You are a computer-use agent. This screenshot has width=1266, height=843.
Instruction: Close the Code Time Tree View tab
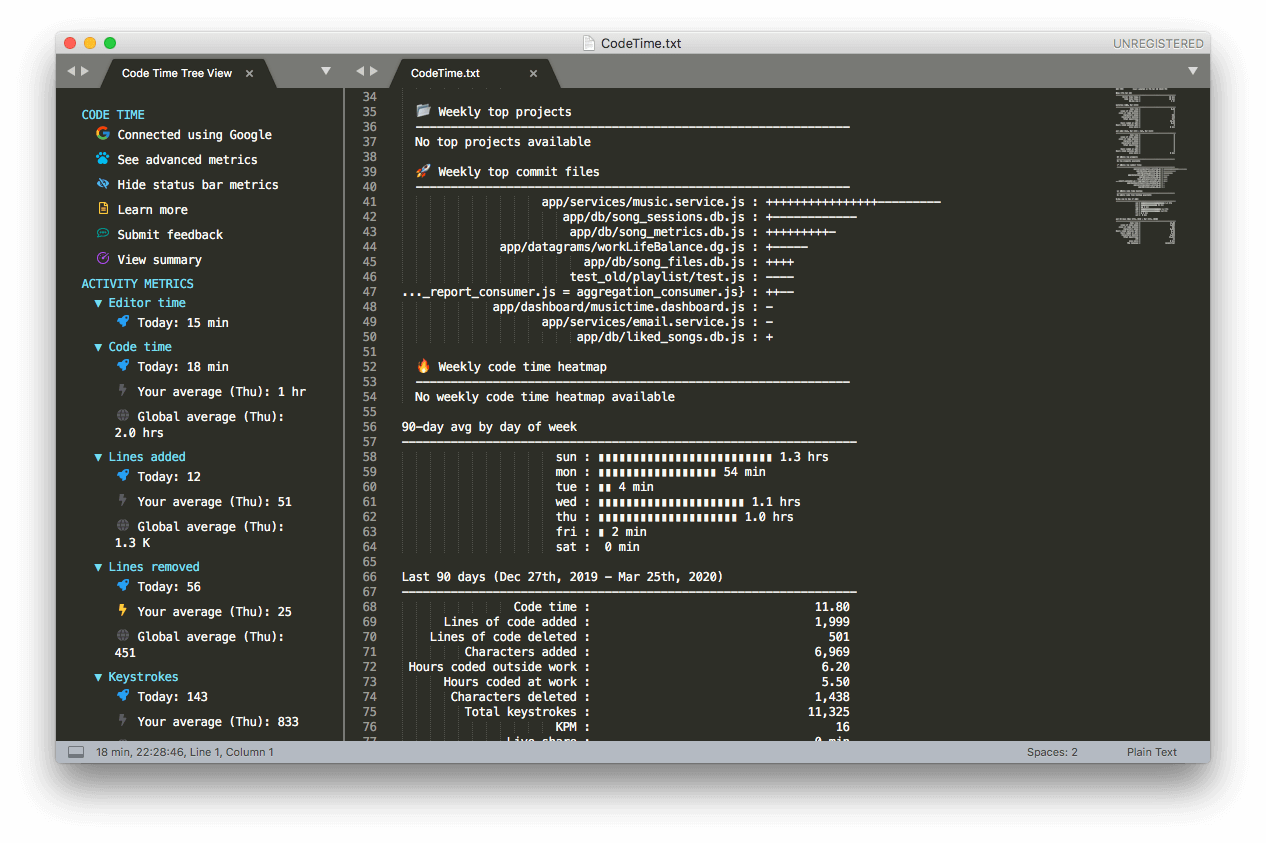point(250,73)
